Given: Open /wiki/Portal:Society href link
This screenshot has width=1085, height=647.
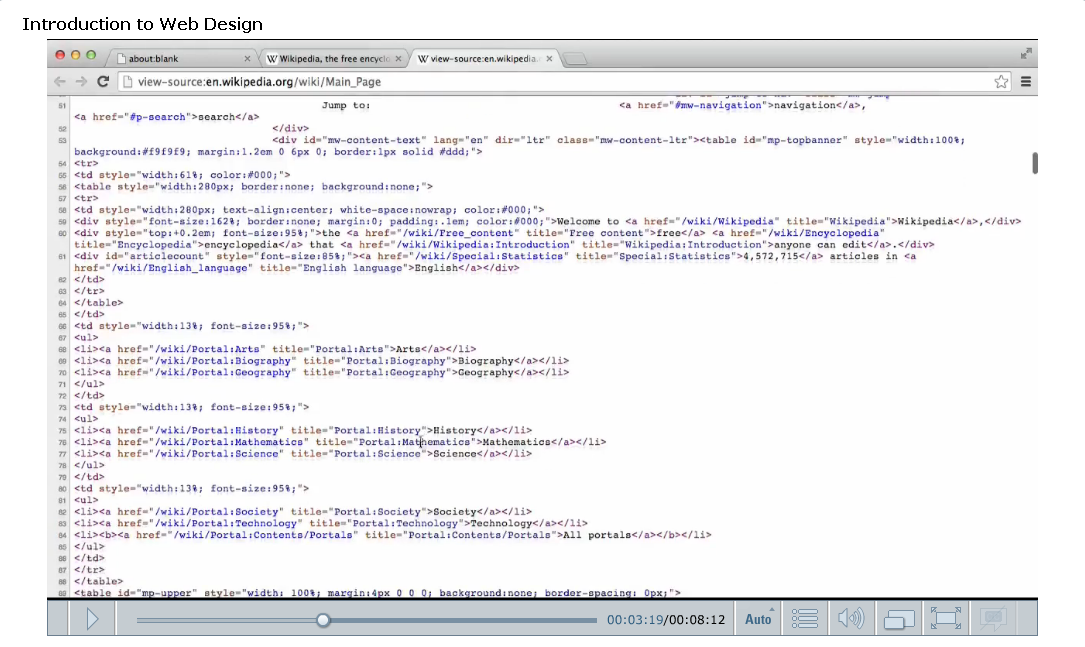Looking at the screenshot, I should (x=217, y=512).
